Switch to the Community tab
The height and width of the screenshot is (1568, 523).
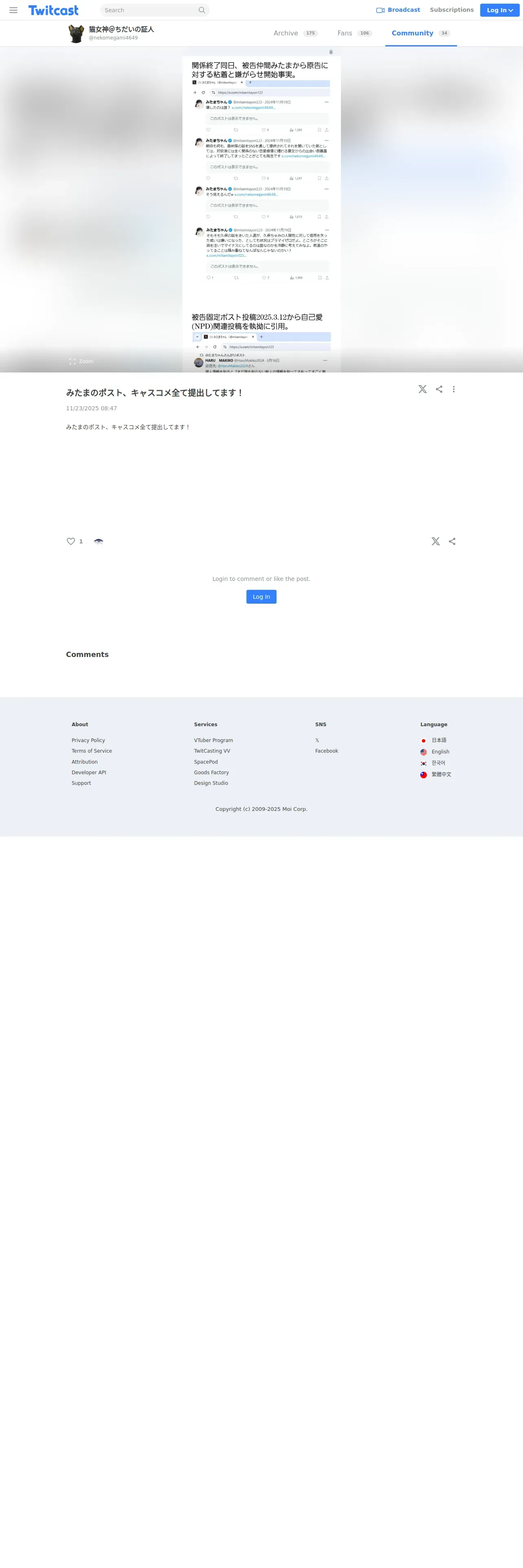coord(421,33)
